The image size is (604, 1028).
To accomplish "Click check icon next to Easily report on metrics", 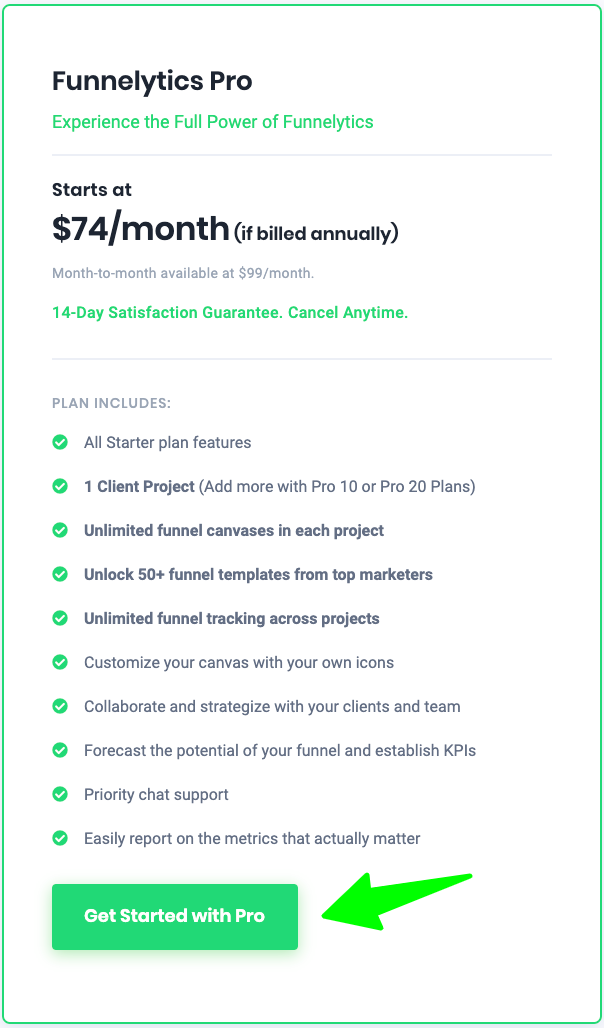I will coord(60,838).
